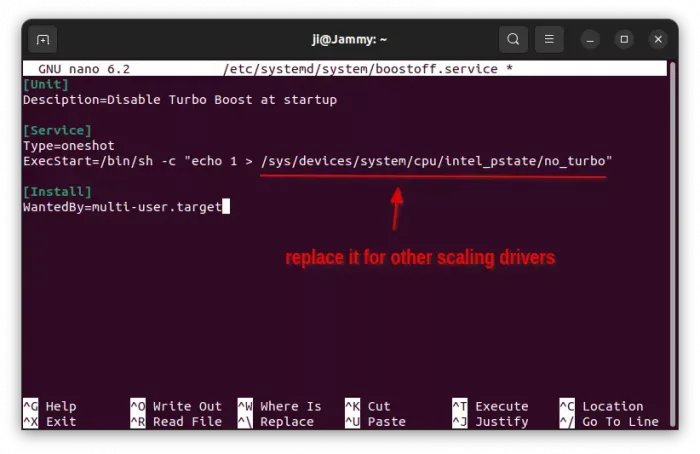The height and width of the screenshot is (454, 700).
Task: Click the window title ji@Jammy
Action: point(349,40)
